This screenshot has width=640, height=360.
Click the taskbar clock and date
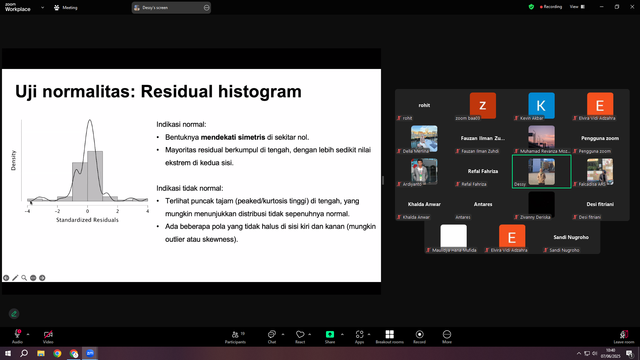tap(610, 353)
